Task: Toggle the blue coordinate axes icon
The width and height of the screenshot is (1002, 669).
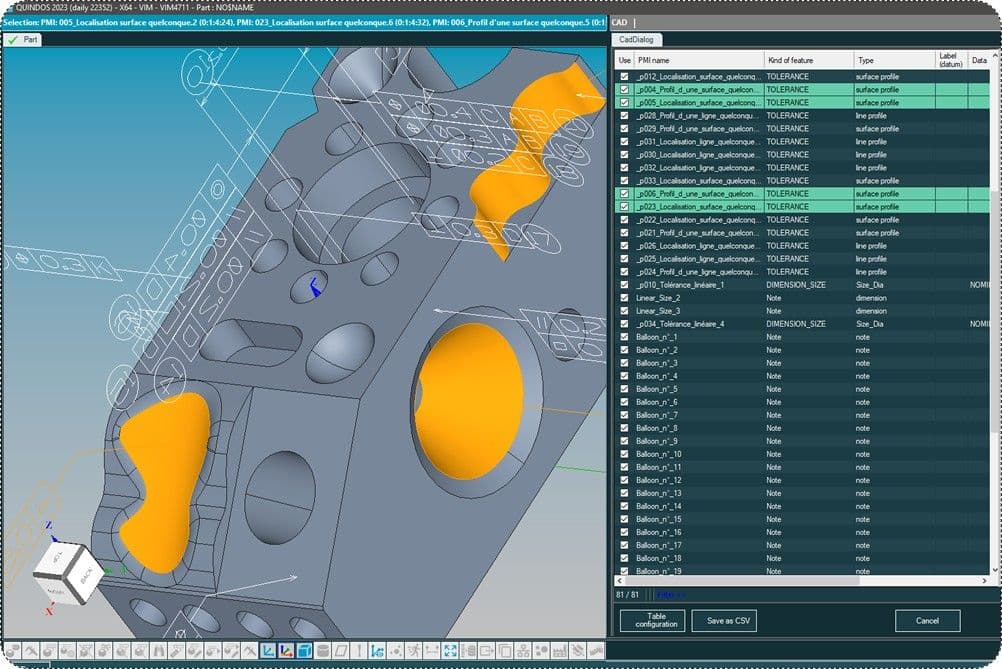Action: [x=267, y=650]
